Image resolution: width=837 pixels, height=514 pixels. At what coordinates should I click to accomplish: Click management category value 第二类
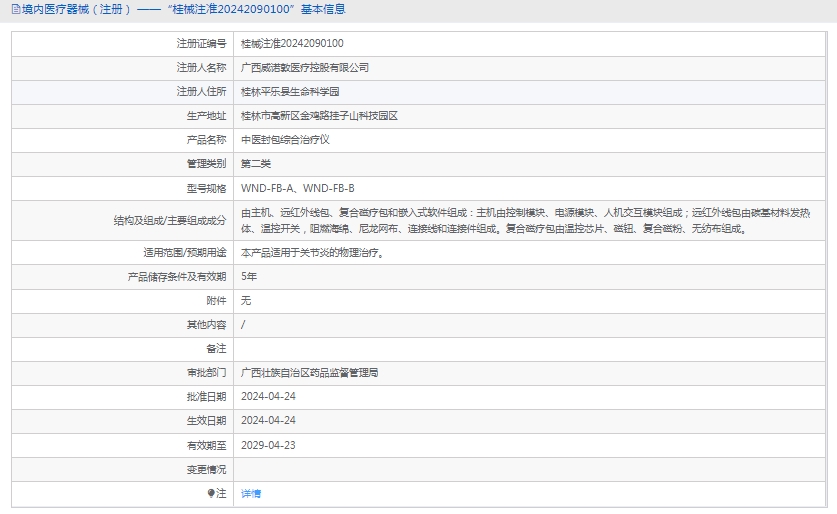[x=256, y=163]
